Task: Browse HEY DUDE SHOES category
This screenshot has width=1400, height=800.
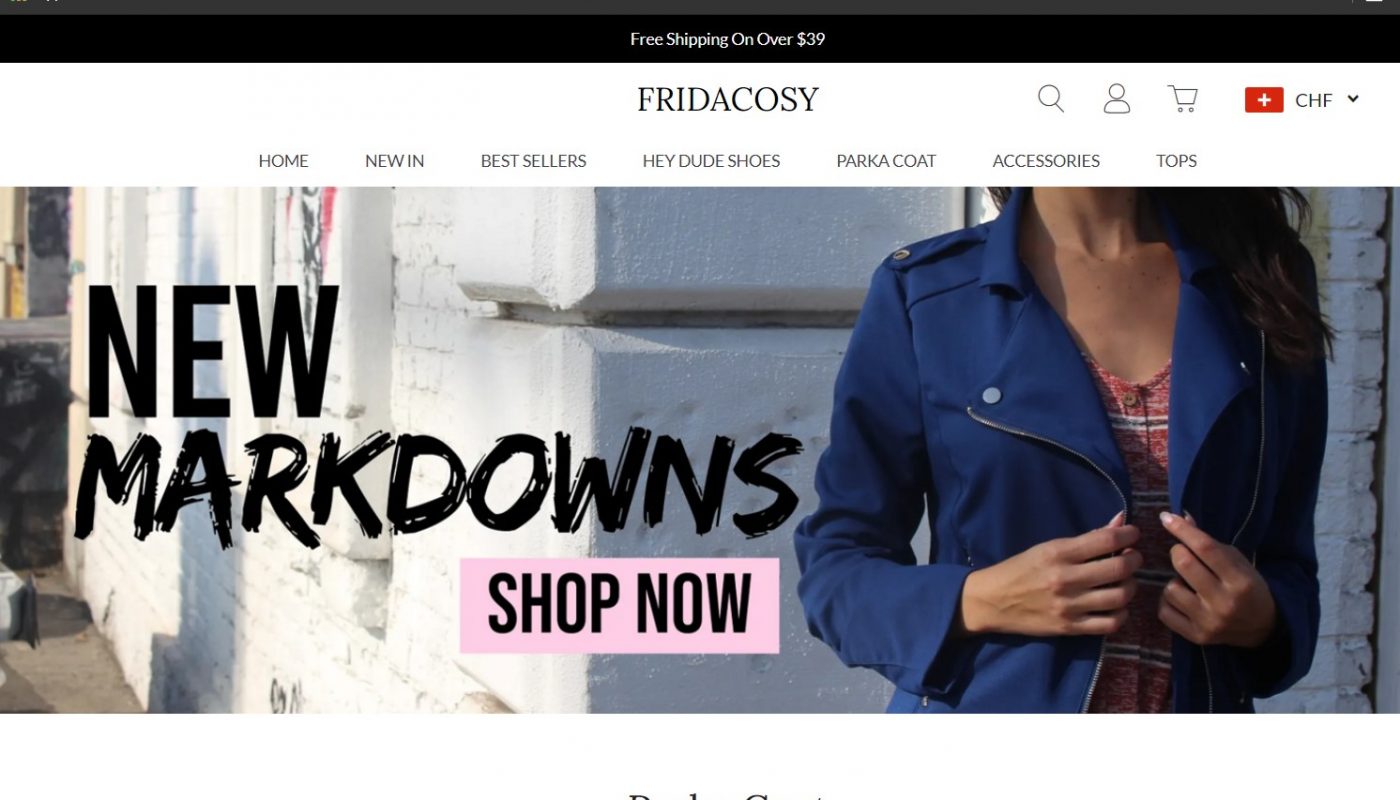Action: (x=711, y=161)
